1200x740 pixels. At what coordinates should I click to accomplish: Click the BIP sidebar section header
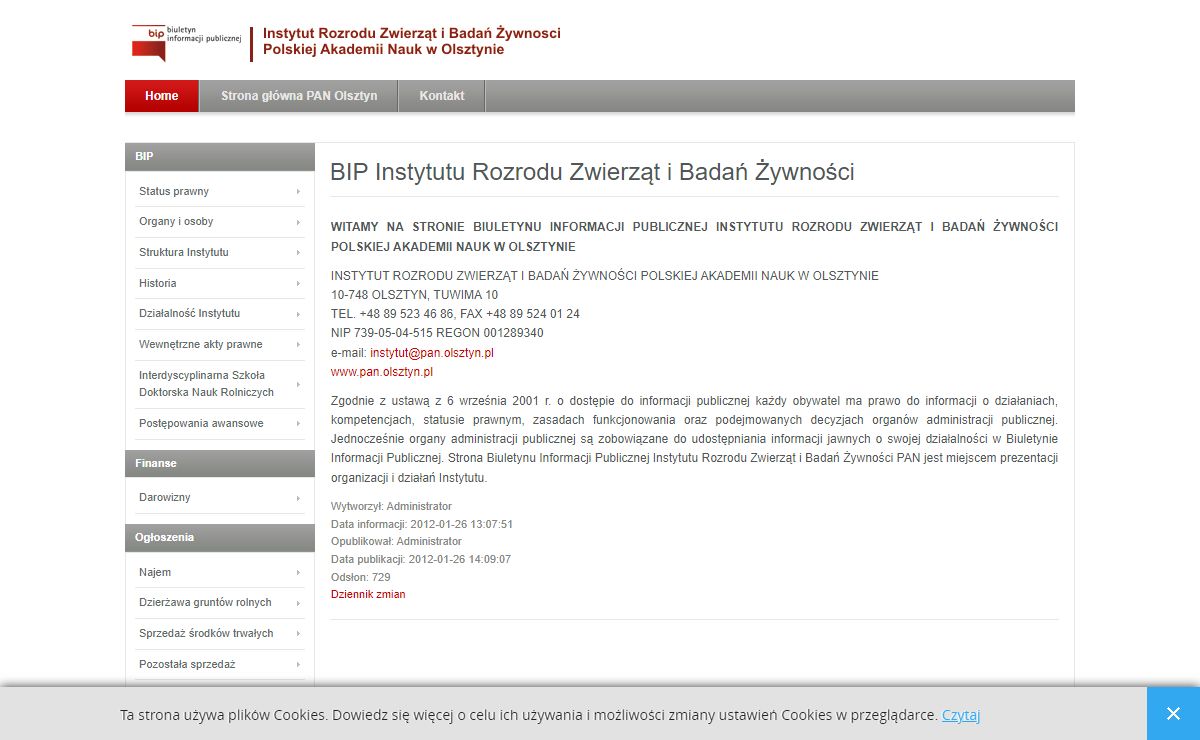[x=220, y=157]
